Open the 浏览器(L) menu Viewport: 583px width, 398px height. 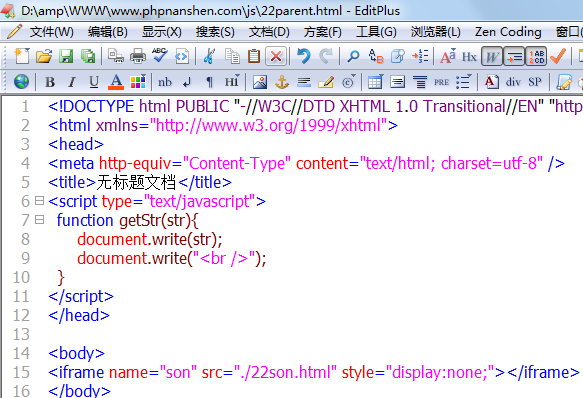coord(435,32)
